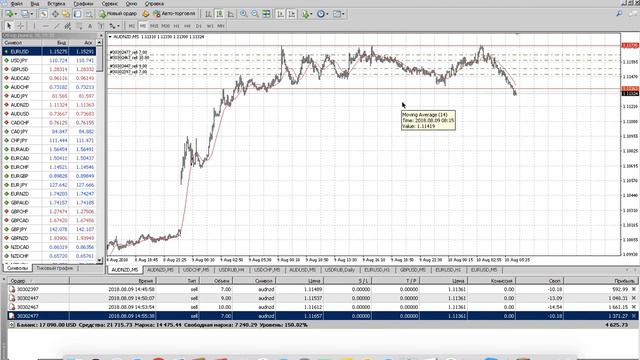Toggle the Авто-торговля button
Image resolution: width=640 pixels, height=360 pixels.
[174, 14]
